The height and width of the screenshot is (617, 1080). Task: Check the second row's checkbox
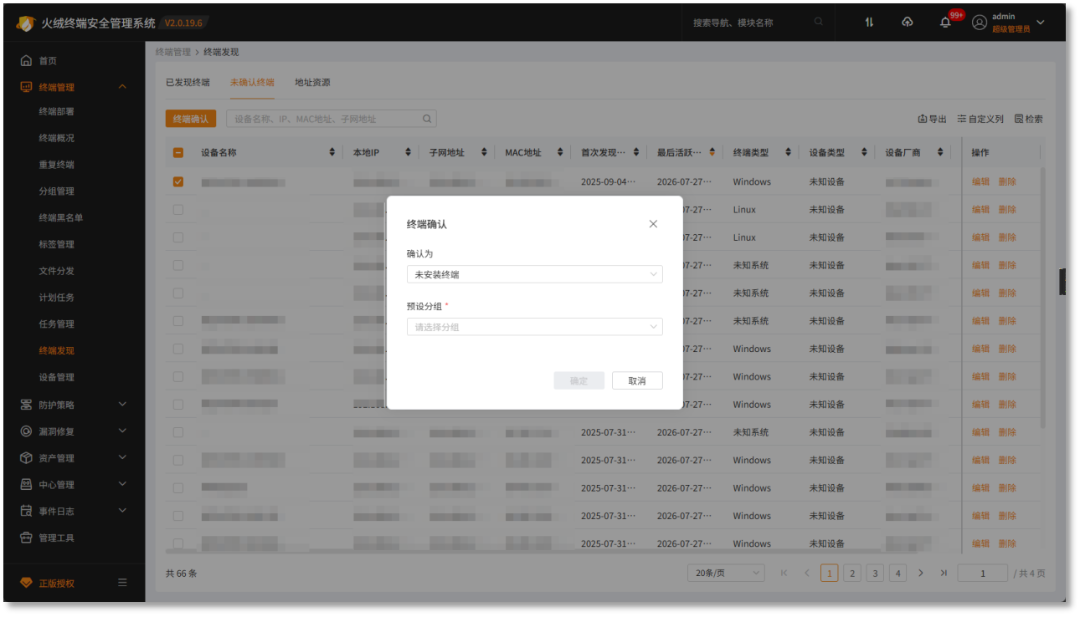pos(178,209)
